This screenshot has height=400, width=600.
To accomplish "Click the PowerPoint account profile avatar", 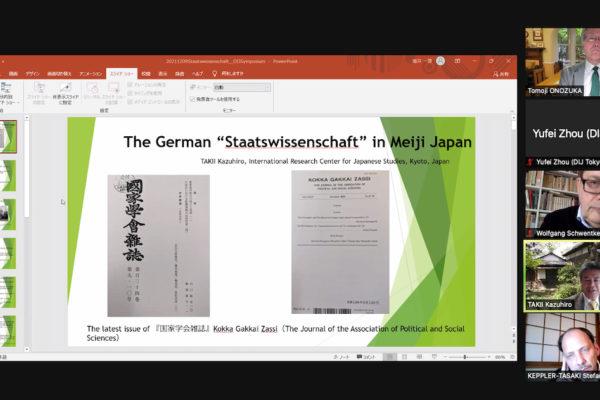I will [440, 61].
